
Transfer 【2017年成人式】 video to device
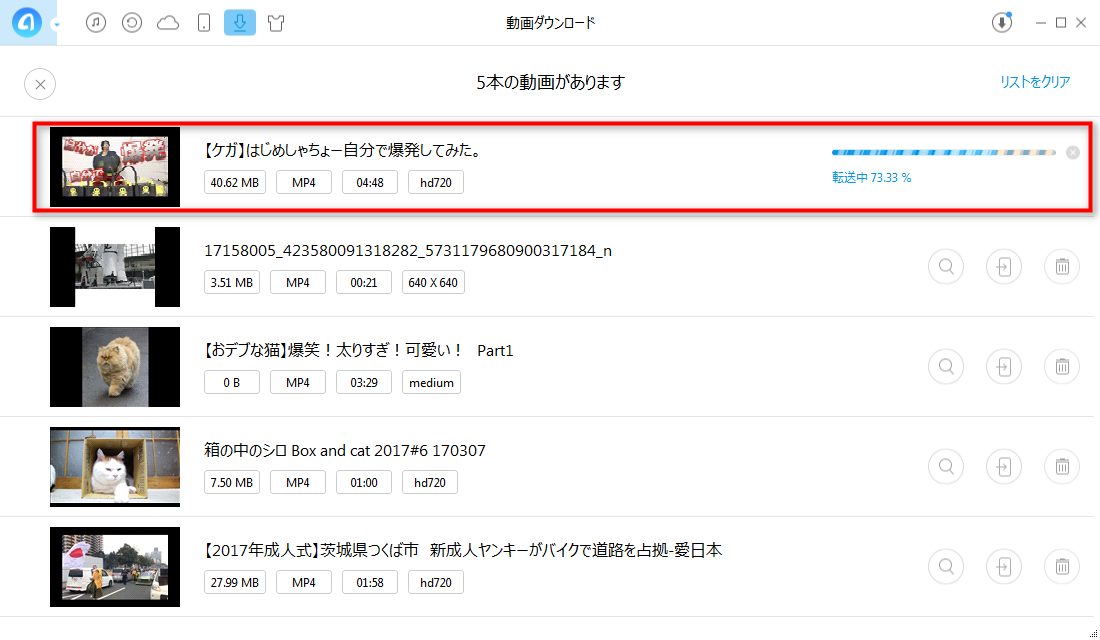coord(1004,566)
